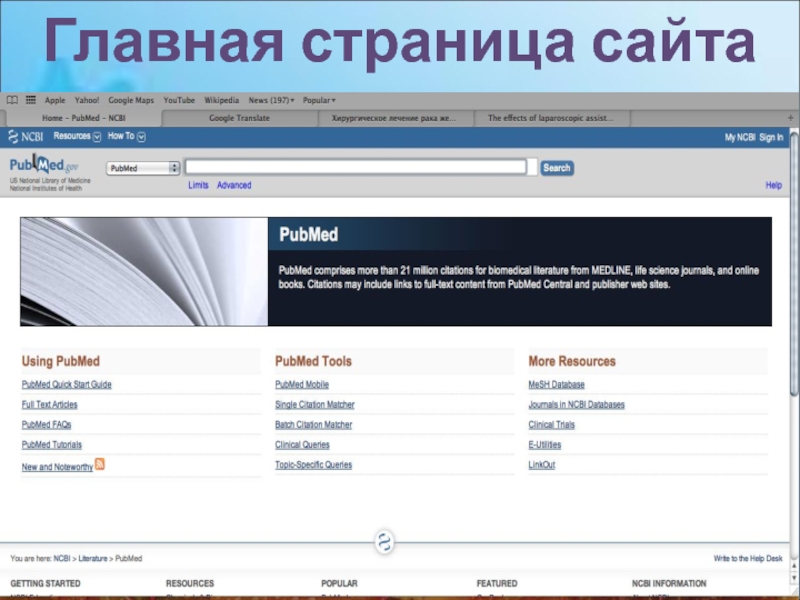The image size is (800, 600).
Task: Open the Apple bookmark
Action: (55, 101)
